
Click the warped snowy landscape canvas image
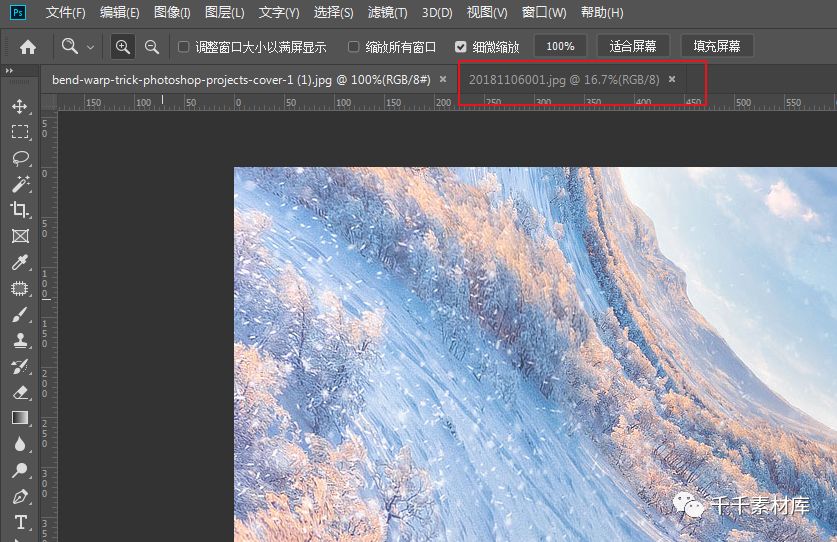535,355
